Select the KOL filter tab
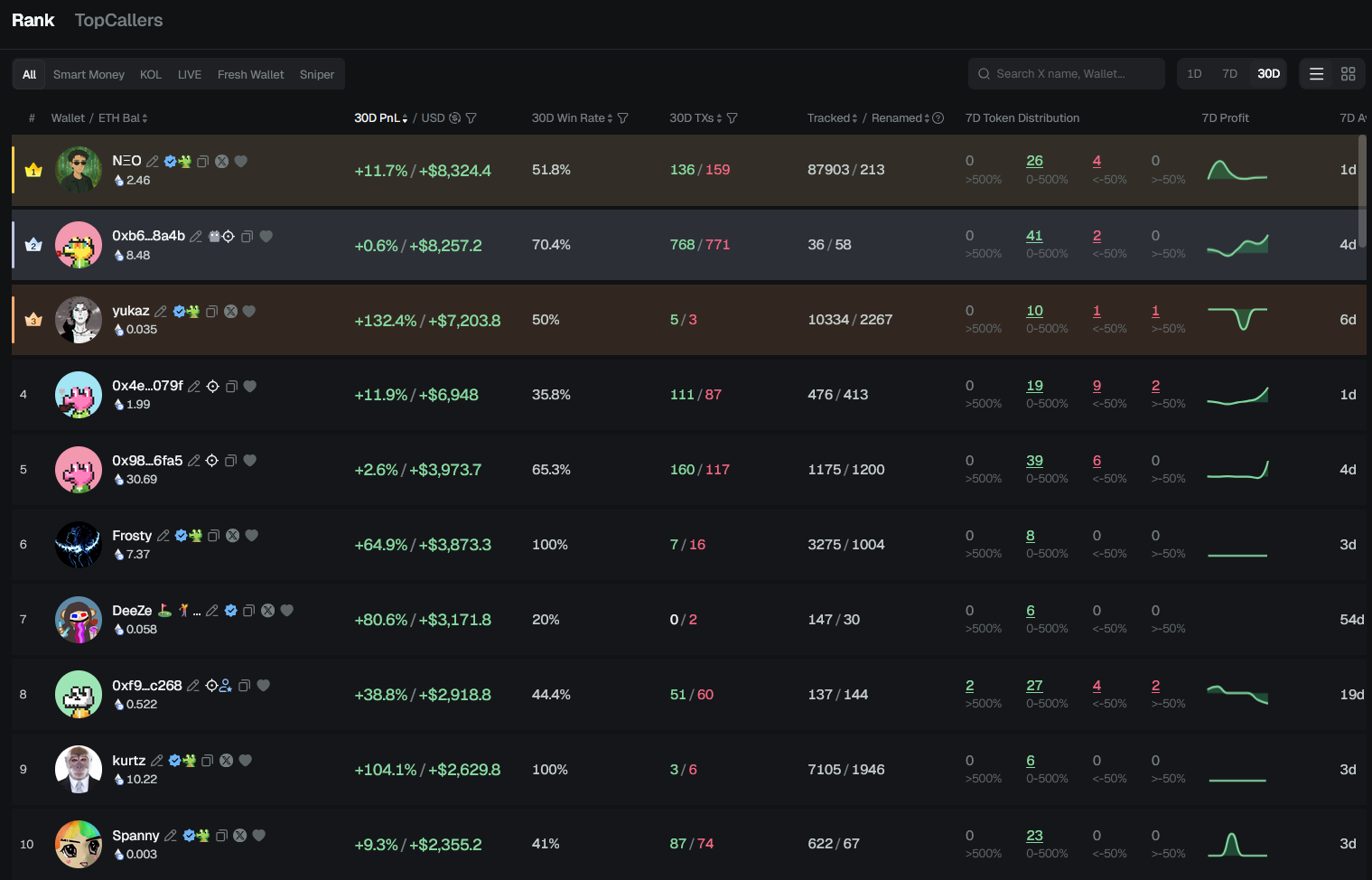The height and width of the screenshot is (880, 1372). pos(151,74)
